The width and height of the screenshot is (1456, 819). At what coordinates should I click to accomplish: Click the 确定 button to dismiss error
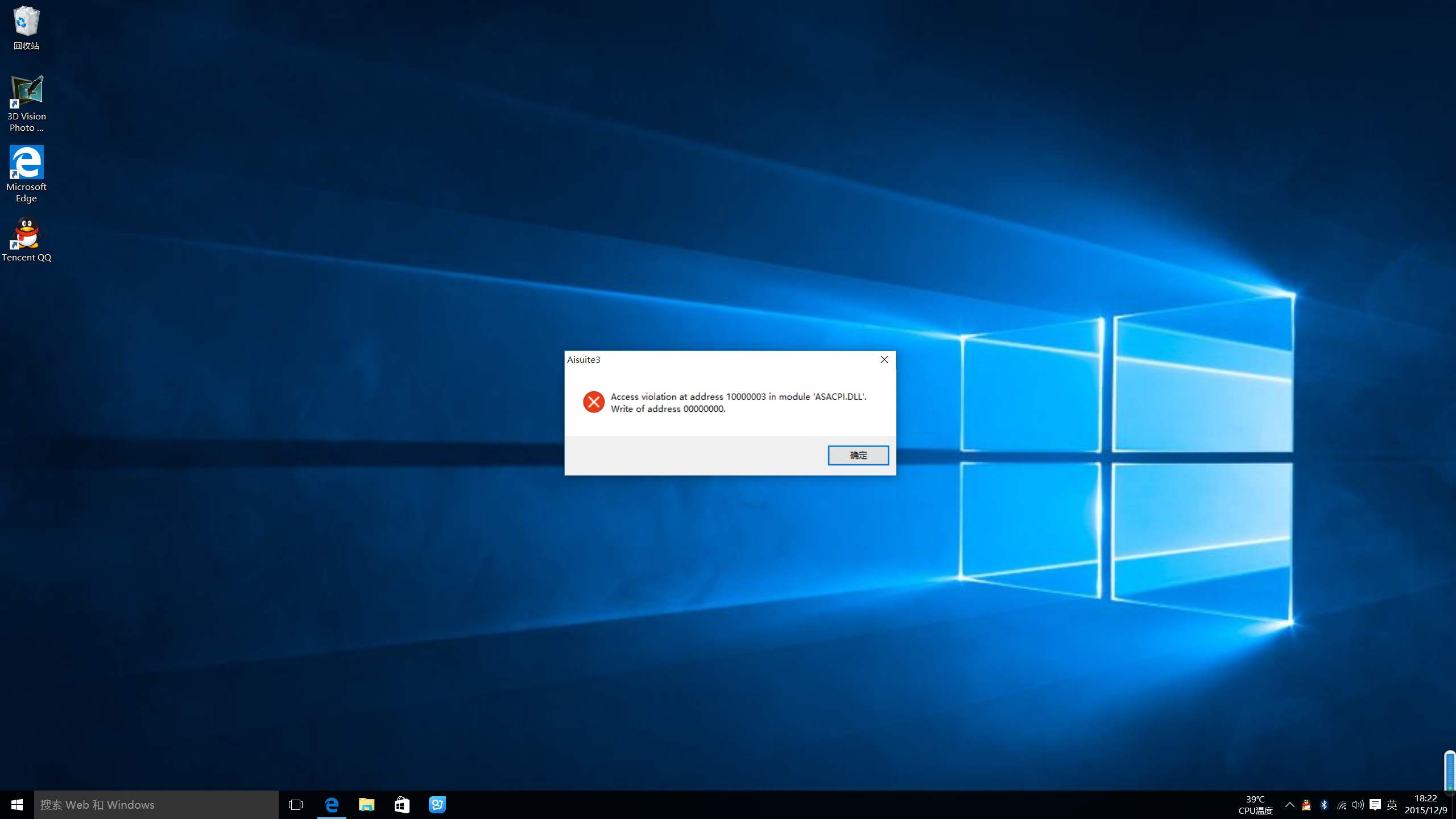857,455
